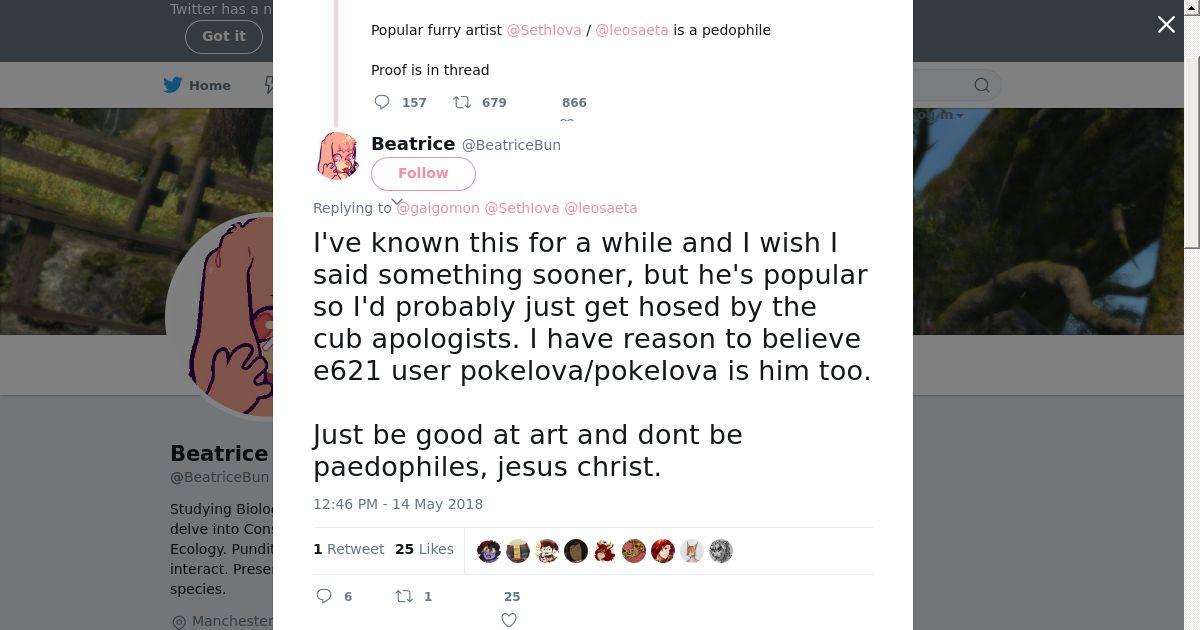Viewport: 1200px width, 630px height.
Task: Open Beatrice's profile picture in tweet header
Action: pos(338,156)
